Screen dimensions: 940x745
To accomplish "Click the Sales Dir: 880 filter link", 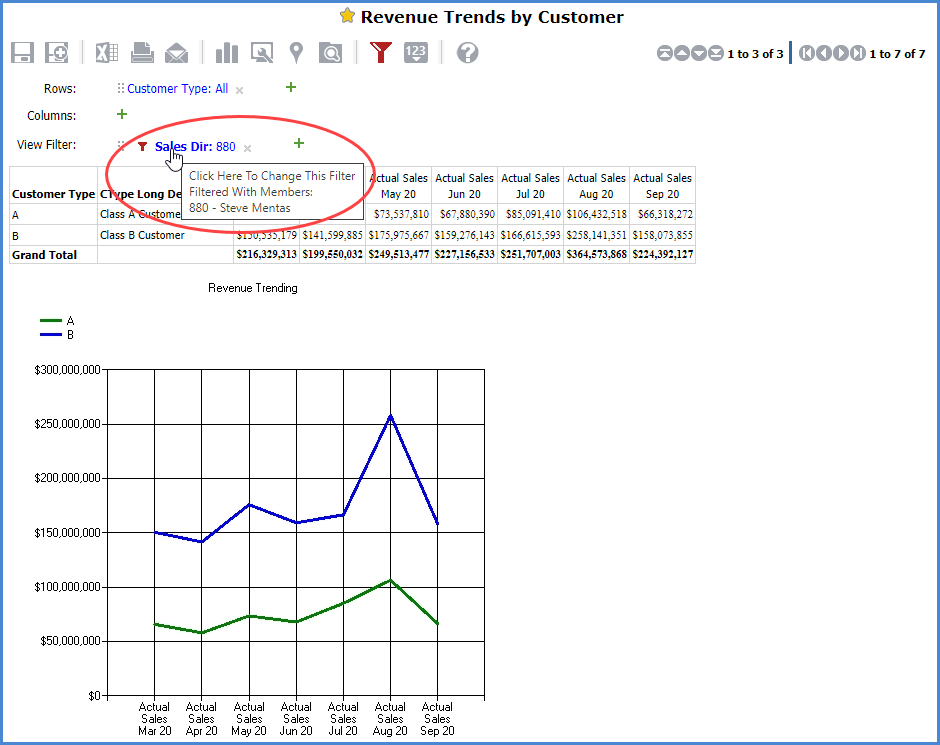I will tap(195, 147).
